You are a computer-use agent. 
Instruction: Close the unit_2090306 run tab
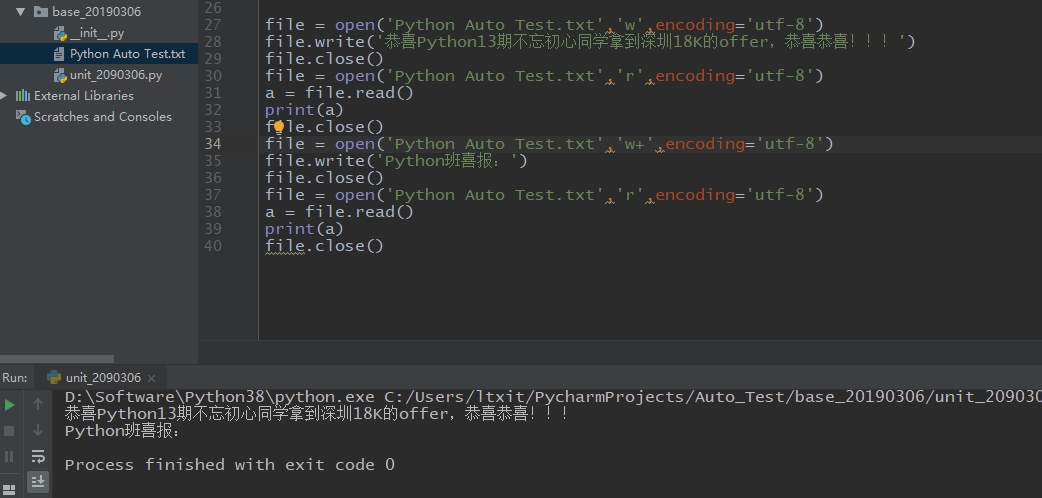(x=152, y=378)
